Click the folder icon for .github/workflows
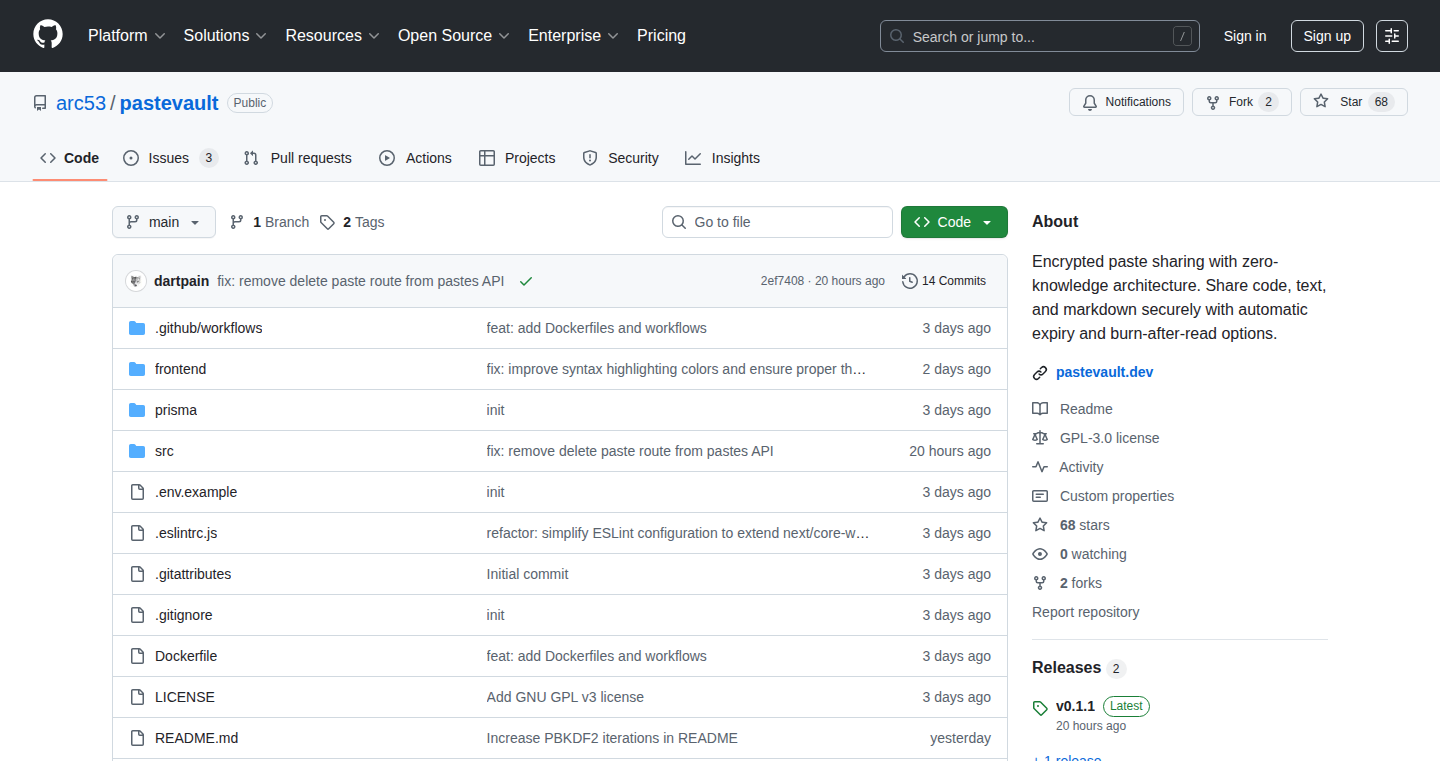Viewport: 1440px width, 761px height. click(137, 328)
